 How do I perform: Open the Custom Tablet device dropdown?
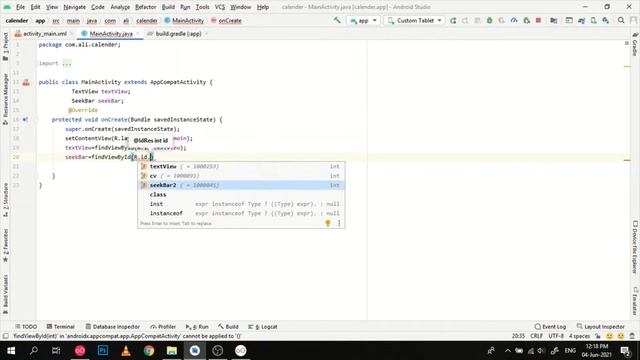414,20
